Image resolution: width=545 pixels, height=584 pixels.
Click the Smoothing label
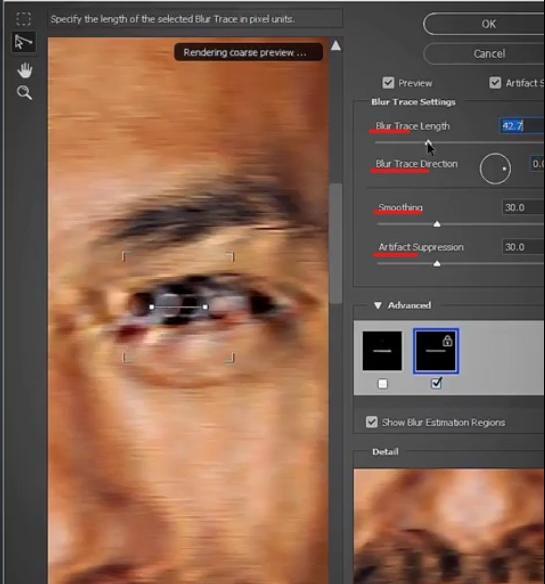(400, 207)
